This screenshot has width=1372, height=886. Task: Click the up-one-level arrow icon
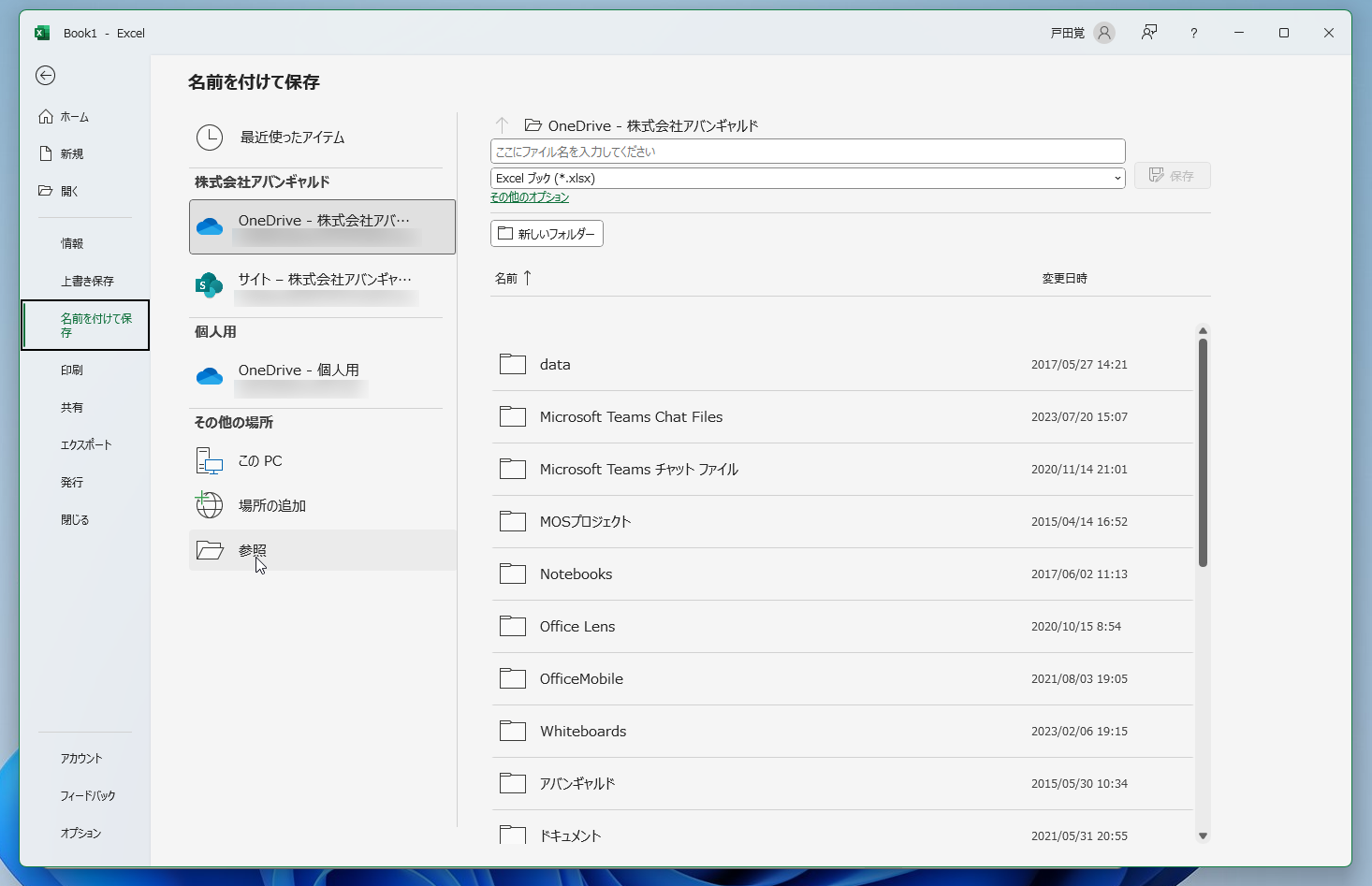pyautogui.click(x=502, y=125)
